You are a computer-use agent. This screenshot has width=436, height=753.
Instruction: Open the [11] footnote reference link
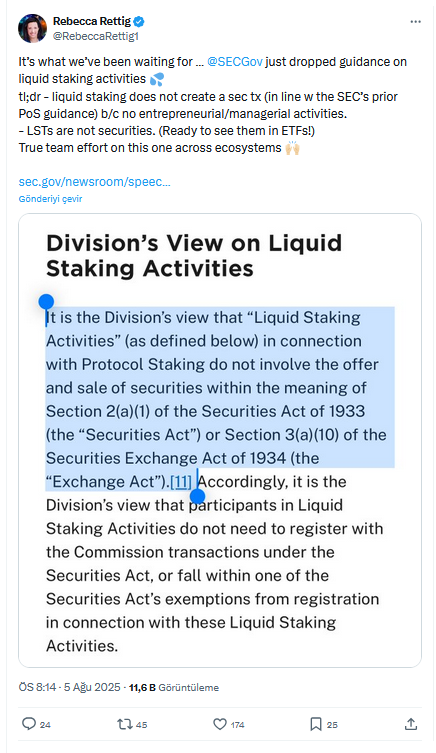pos(181,481)
